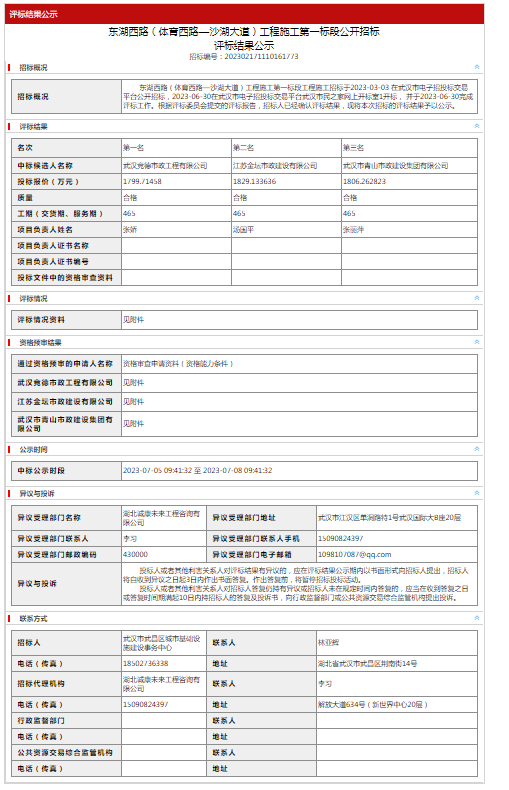Click the objection department address value
The height and width of the screenshot is (790, 509).
[x=389, y=517]
